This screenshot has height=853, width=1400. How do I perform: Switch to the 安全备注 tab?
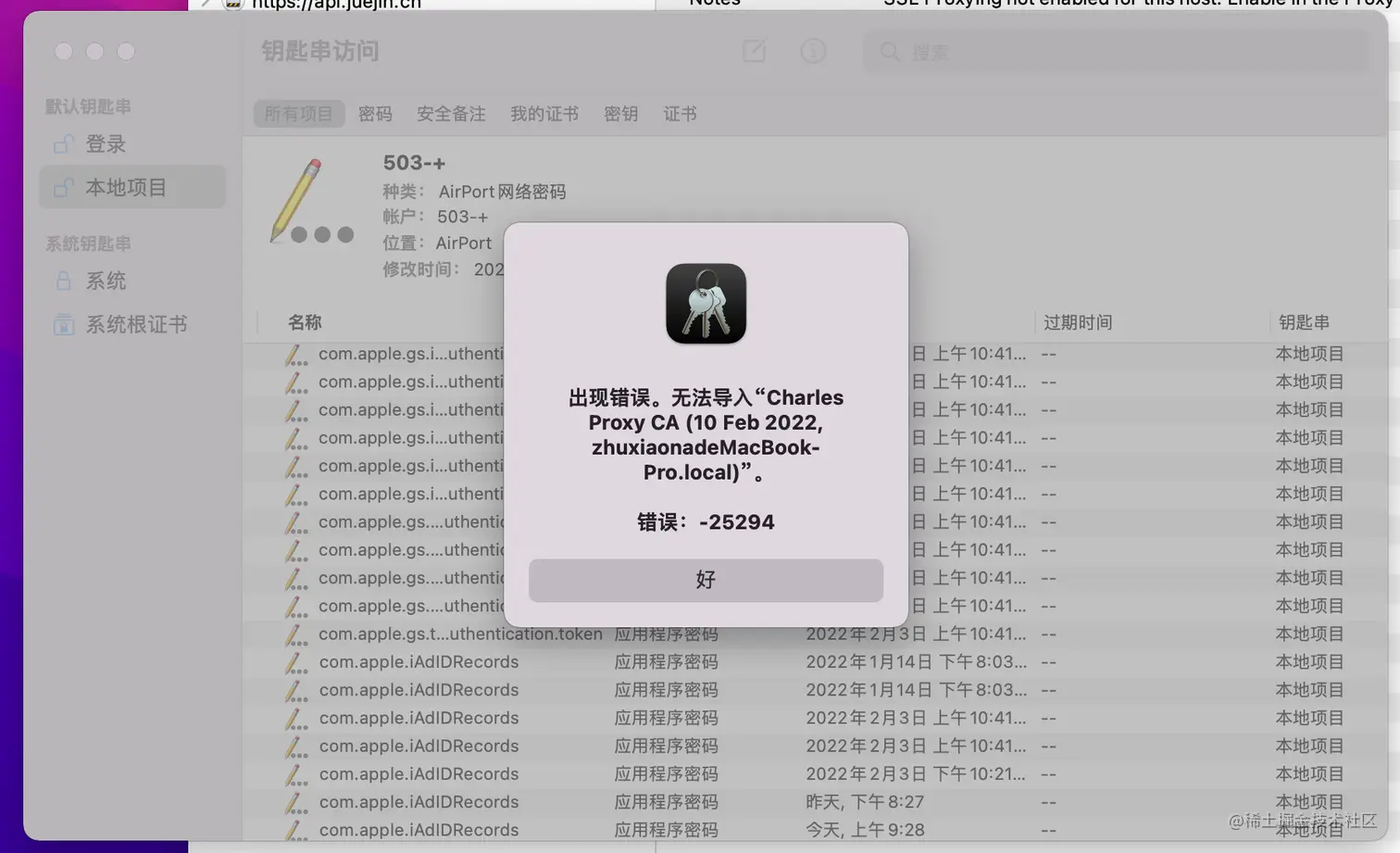pyautogui.click(x=451, y=114)
